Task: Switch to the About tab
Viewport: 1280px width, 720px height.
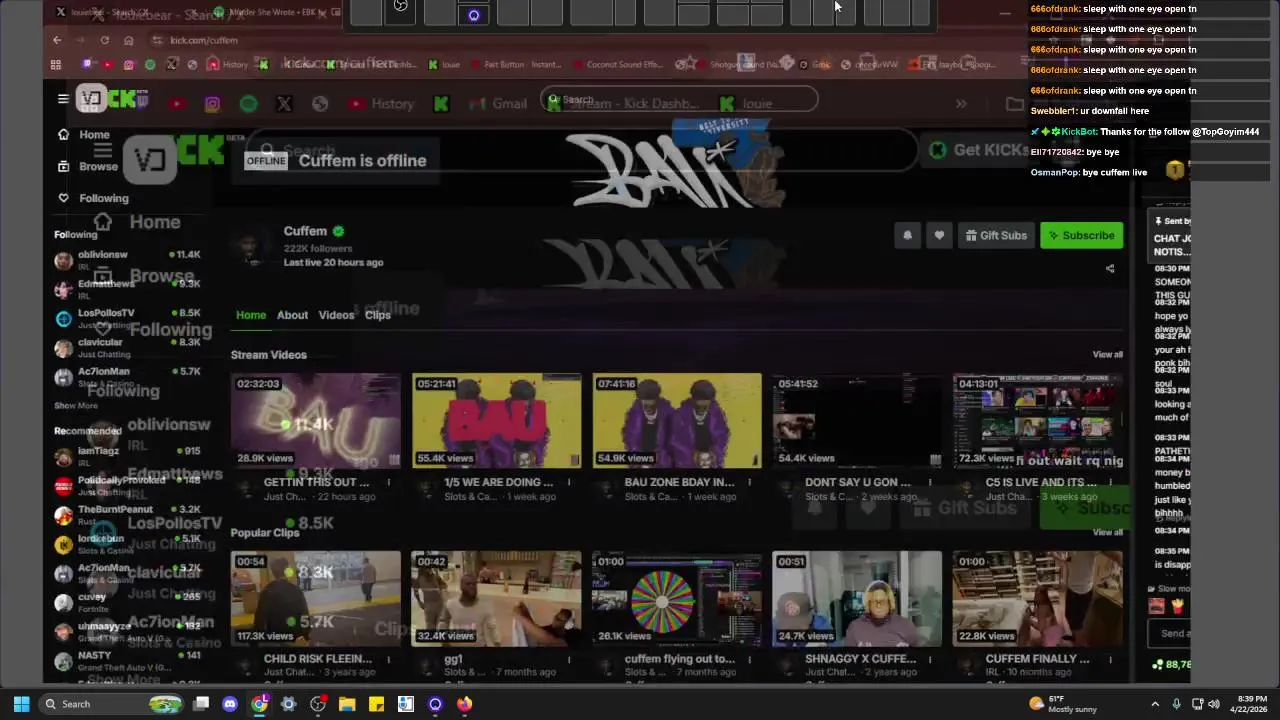Action: 292,315
